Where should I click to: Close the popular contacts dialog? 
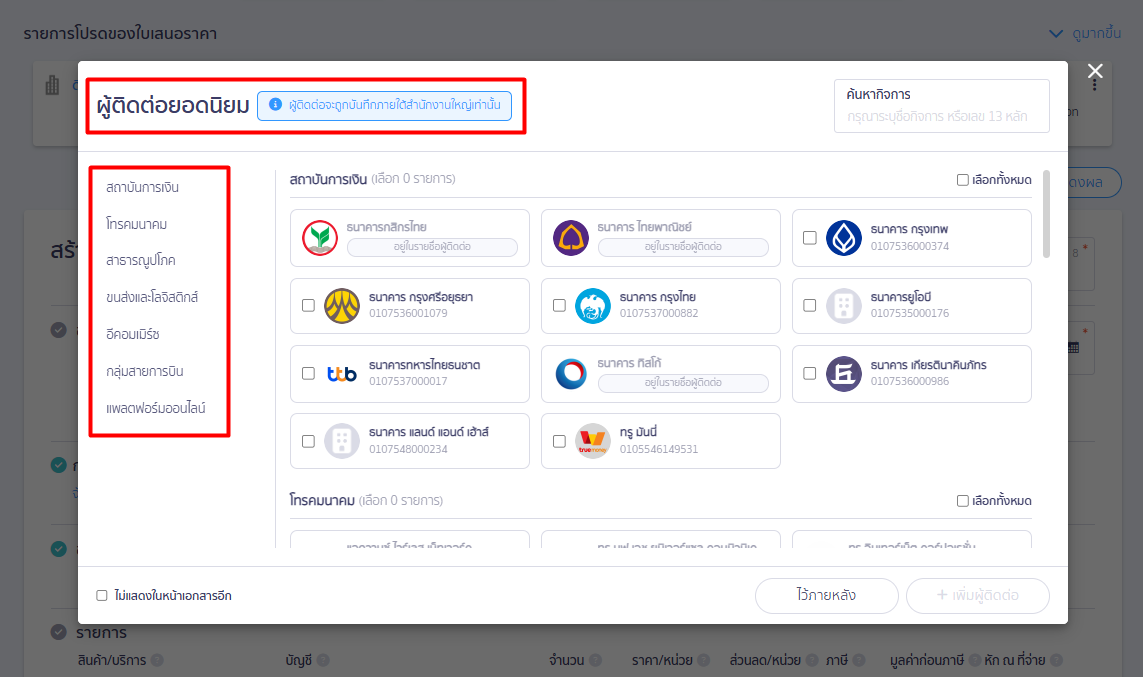[x=1095, y=71]
